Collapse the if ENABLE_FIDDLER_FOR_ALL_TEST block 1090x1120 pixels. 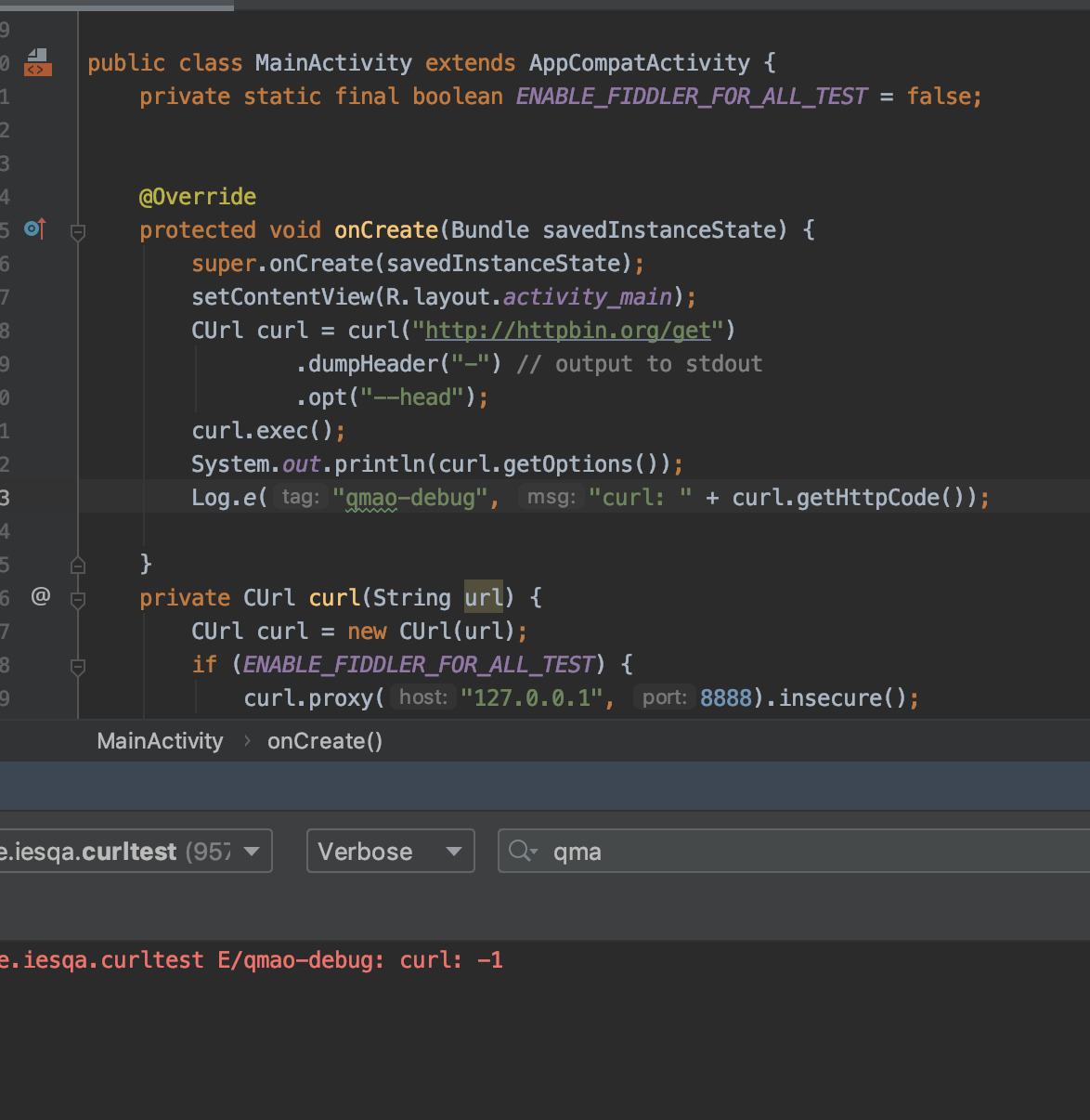point(78,666)
